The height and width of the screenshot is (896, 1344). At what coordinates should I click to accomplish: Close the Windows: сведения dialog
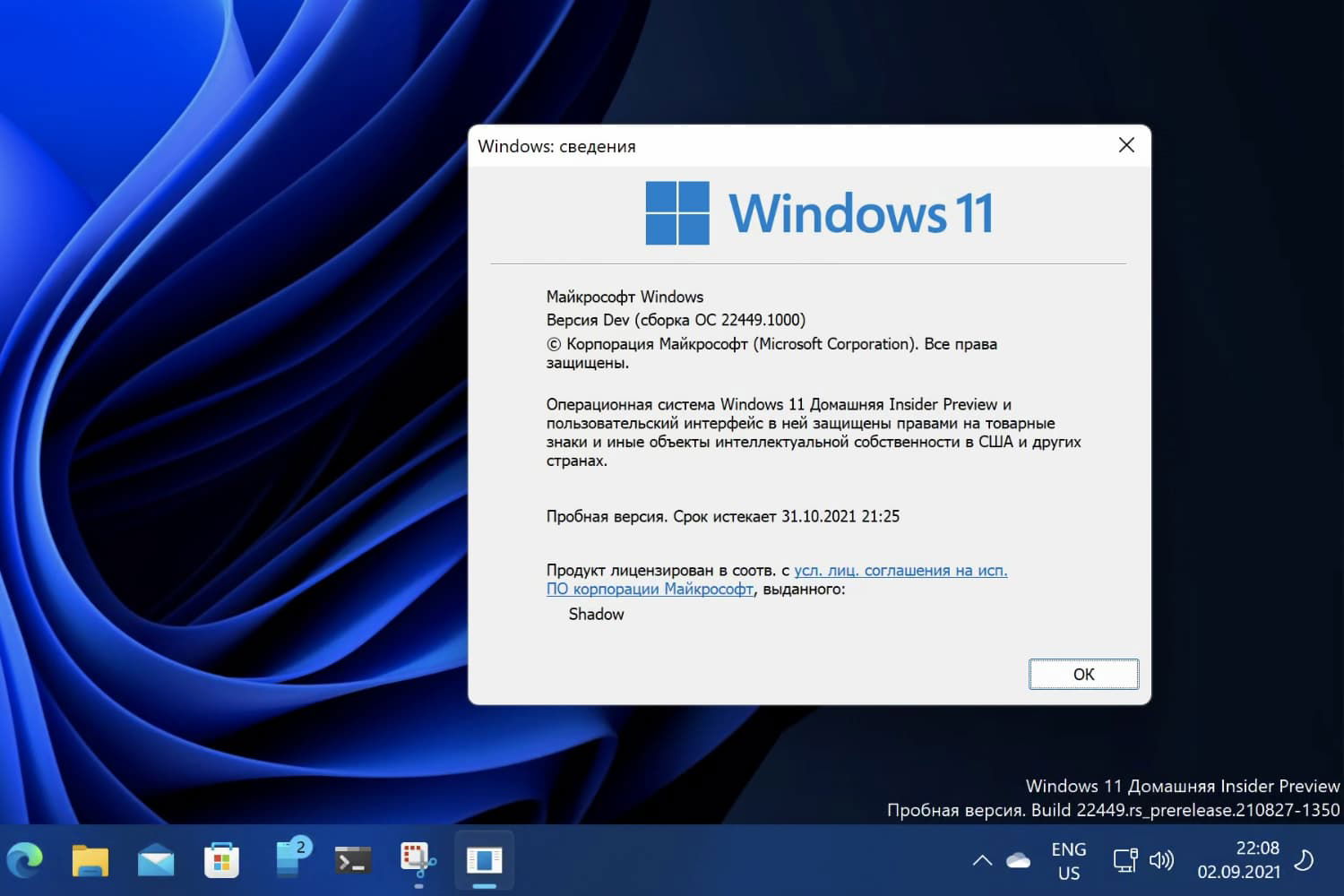pyautogui.click(x=1126, y=145)
